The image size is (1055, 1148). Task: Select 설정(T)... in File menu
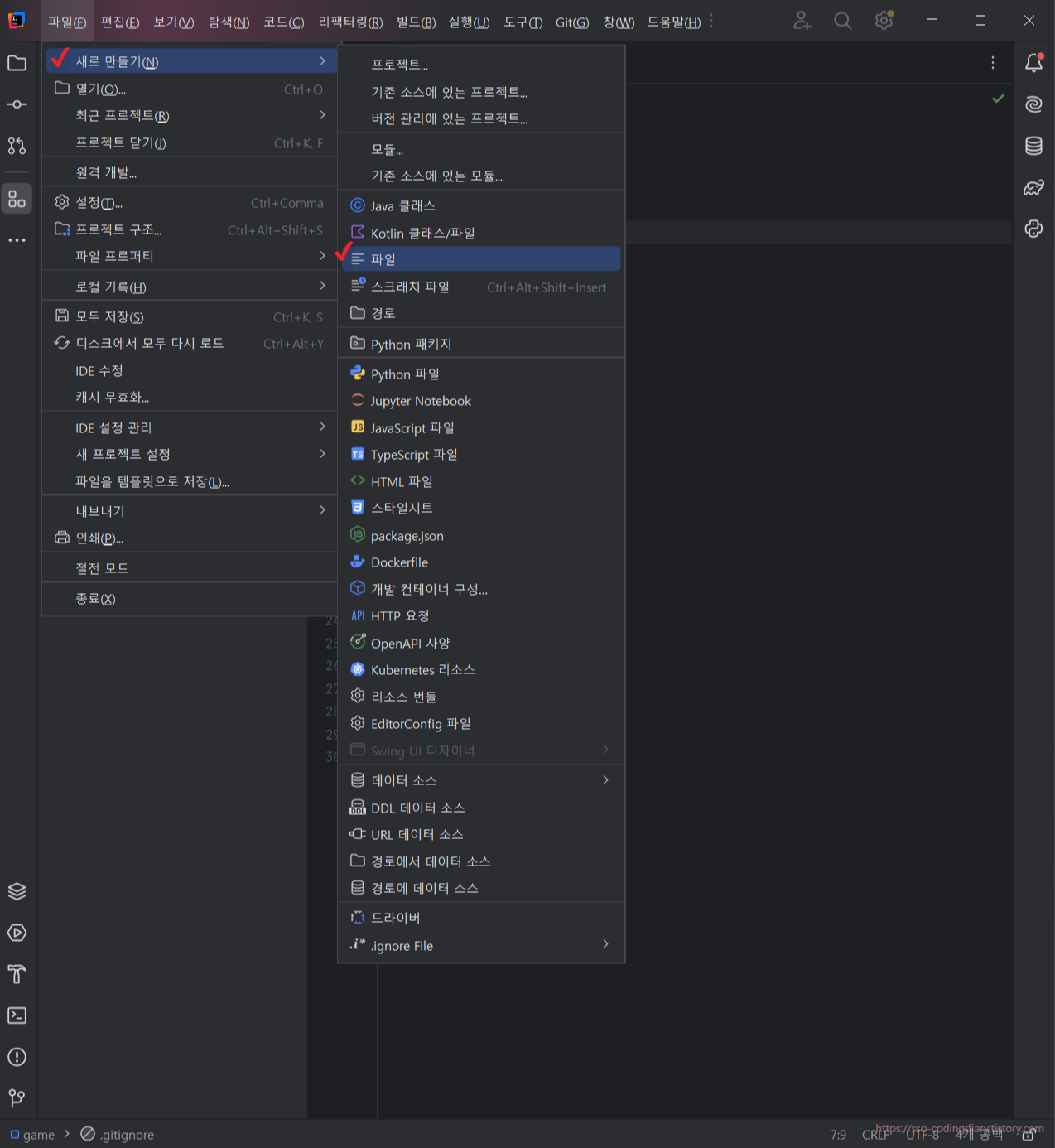(191, 203)
